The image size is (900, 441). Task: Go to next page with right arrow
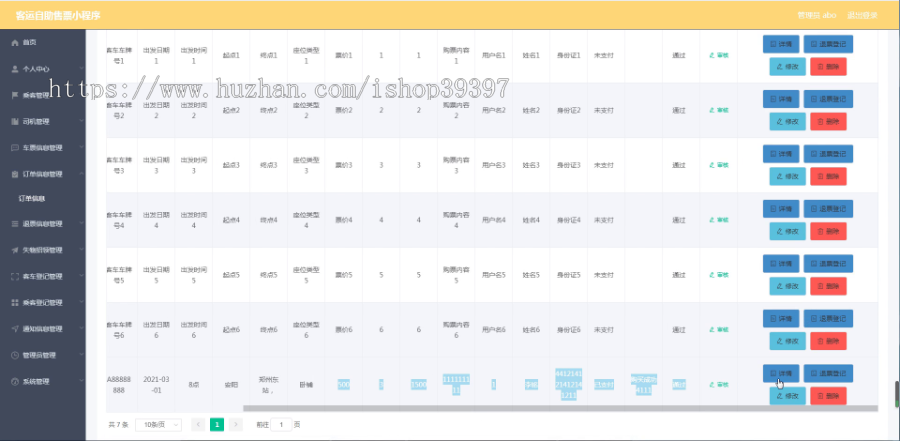point(235,425)
